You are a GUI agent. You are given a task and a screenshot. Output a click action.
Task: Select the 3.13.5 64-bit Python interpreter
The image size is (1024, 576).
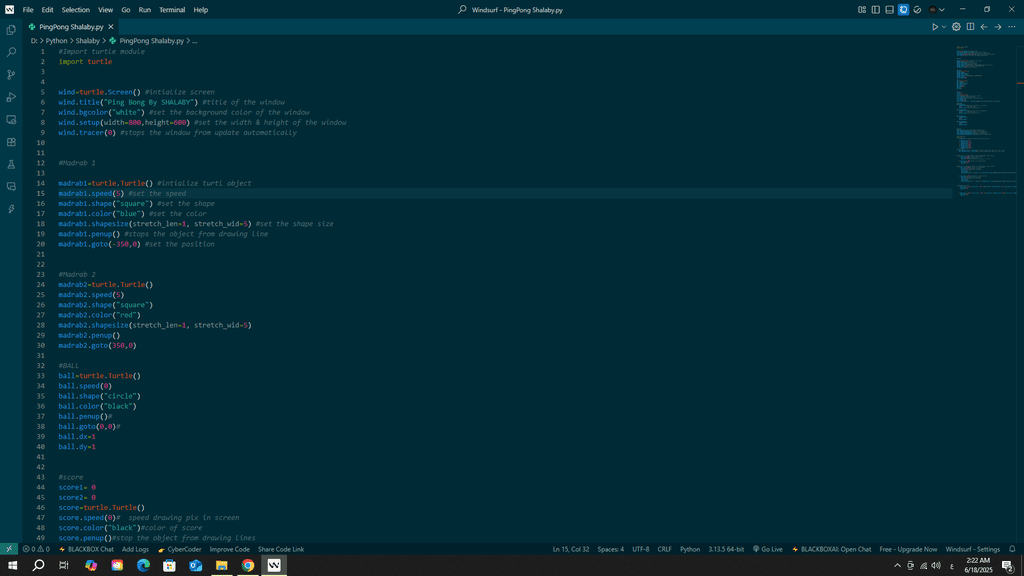click(x=726, y=549)
